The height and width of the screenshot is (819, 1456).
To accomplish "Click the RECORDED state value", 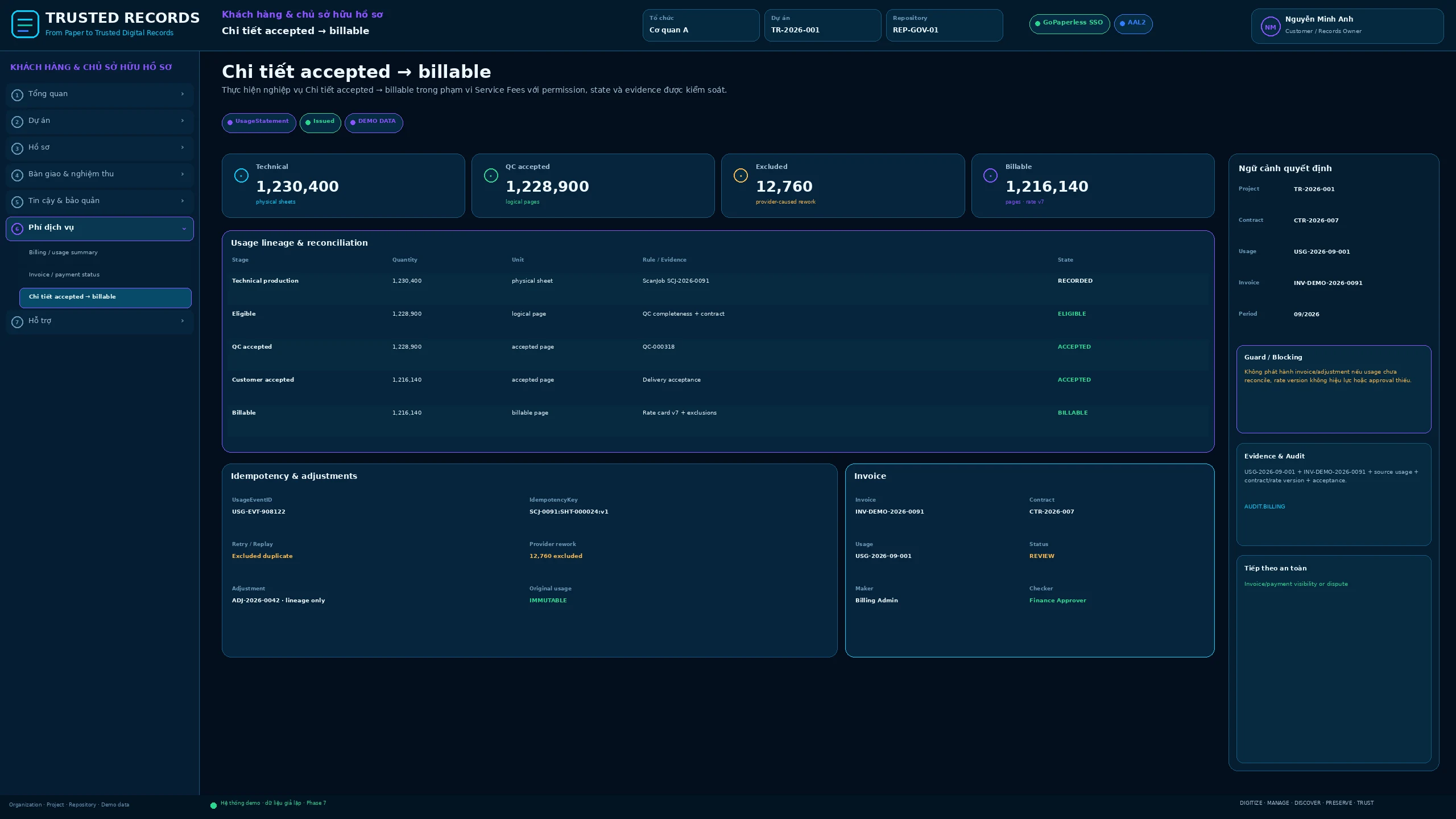I will 1075,281.
